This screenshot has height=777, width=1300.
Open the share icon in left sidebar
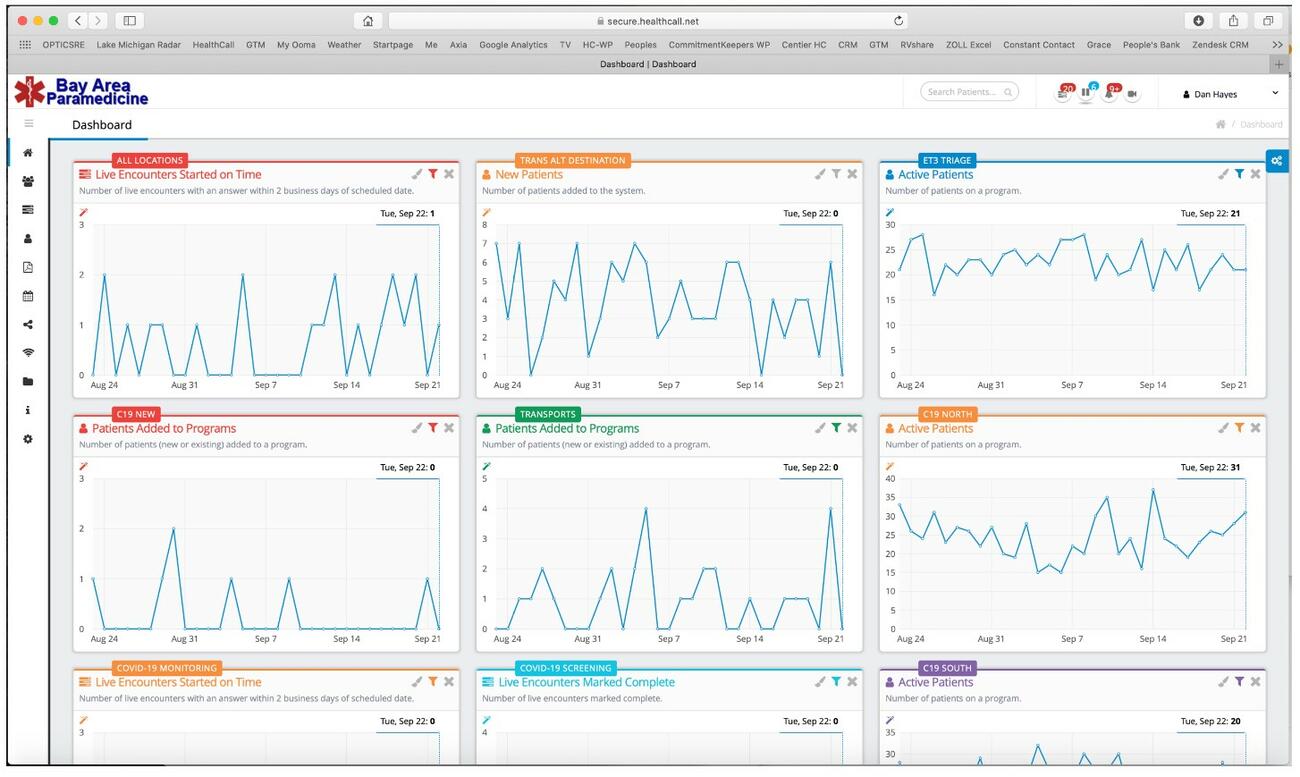point(28,324)
